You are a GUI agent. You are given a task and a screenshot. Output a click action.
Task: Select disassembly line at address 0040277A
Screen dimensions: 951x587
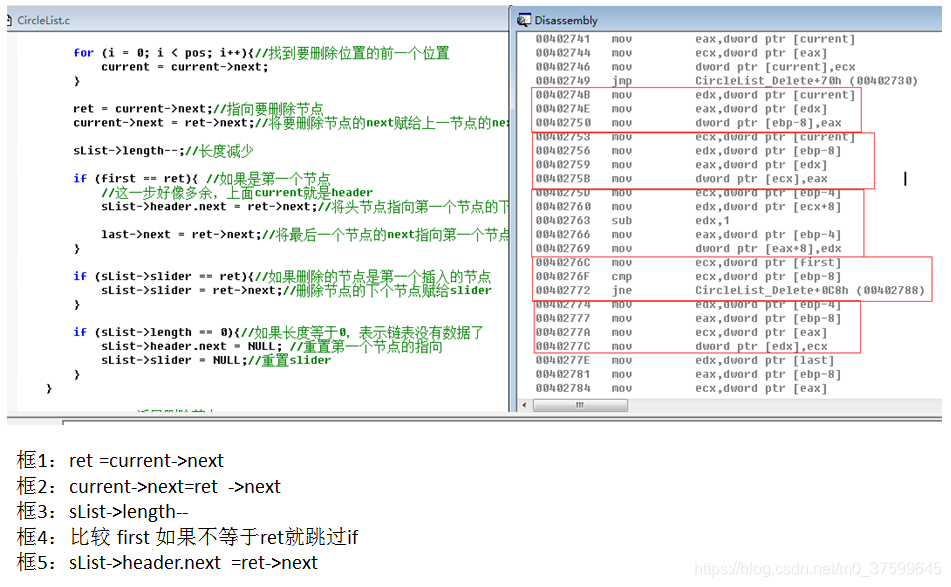(681, 332)
